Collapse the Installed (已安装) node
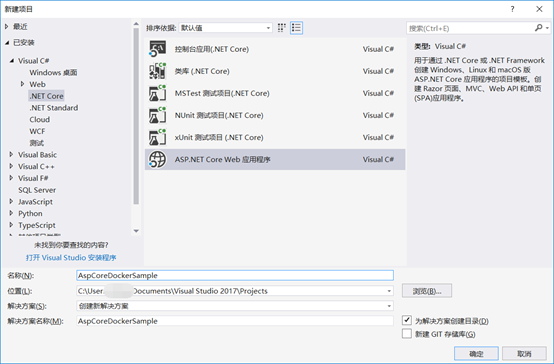 coord(7,42)
